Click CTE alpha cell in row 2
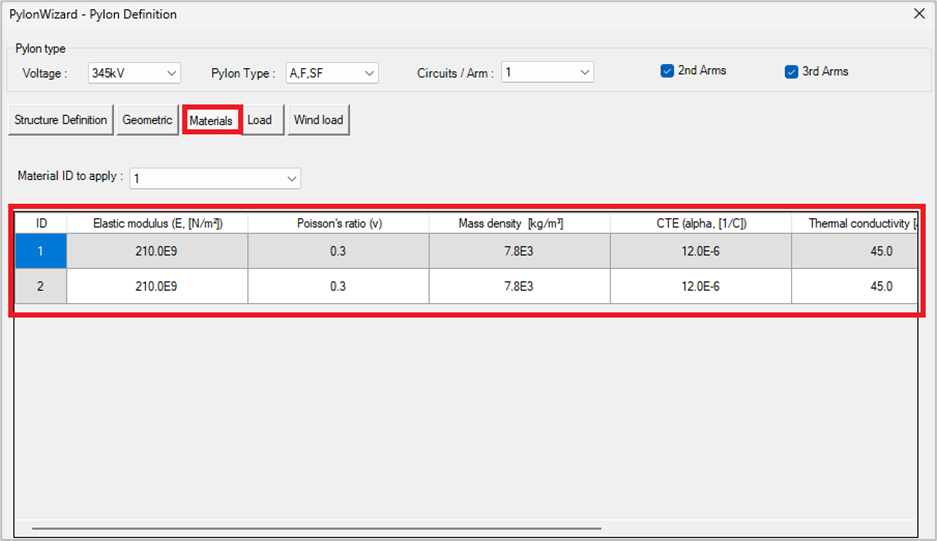 tap(700, 286)
